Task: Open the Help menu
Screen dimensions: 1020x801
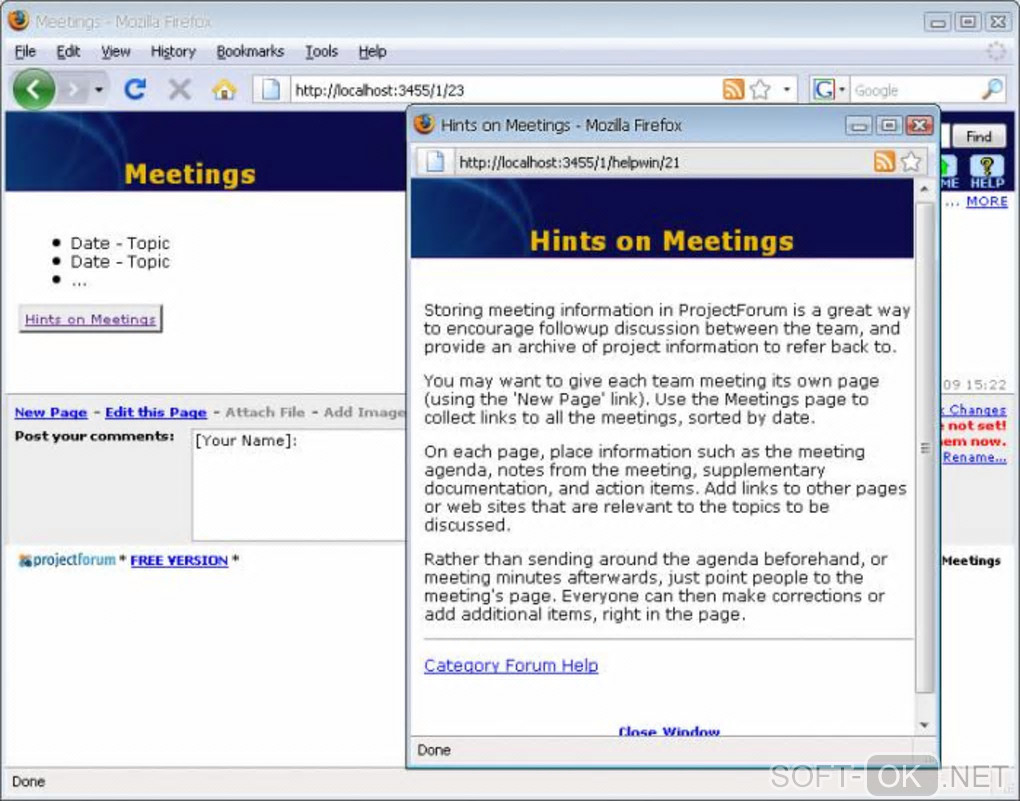Action: point(372,51)
